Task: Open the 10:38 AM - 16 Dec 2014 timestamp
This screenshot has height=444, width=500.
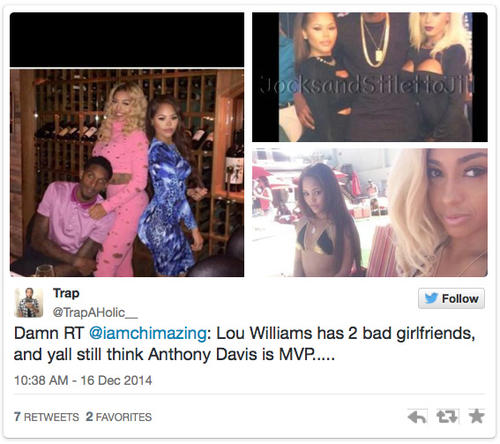Action: [83, 380]
